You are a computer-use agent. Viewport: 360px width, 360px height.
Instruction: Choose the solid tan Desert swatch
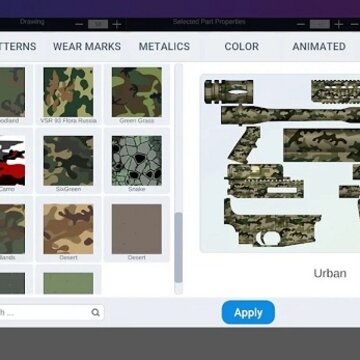(137, 229)
